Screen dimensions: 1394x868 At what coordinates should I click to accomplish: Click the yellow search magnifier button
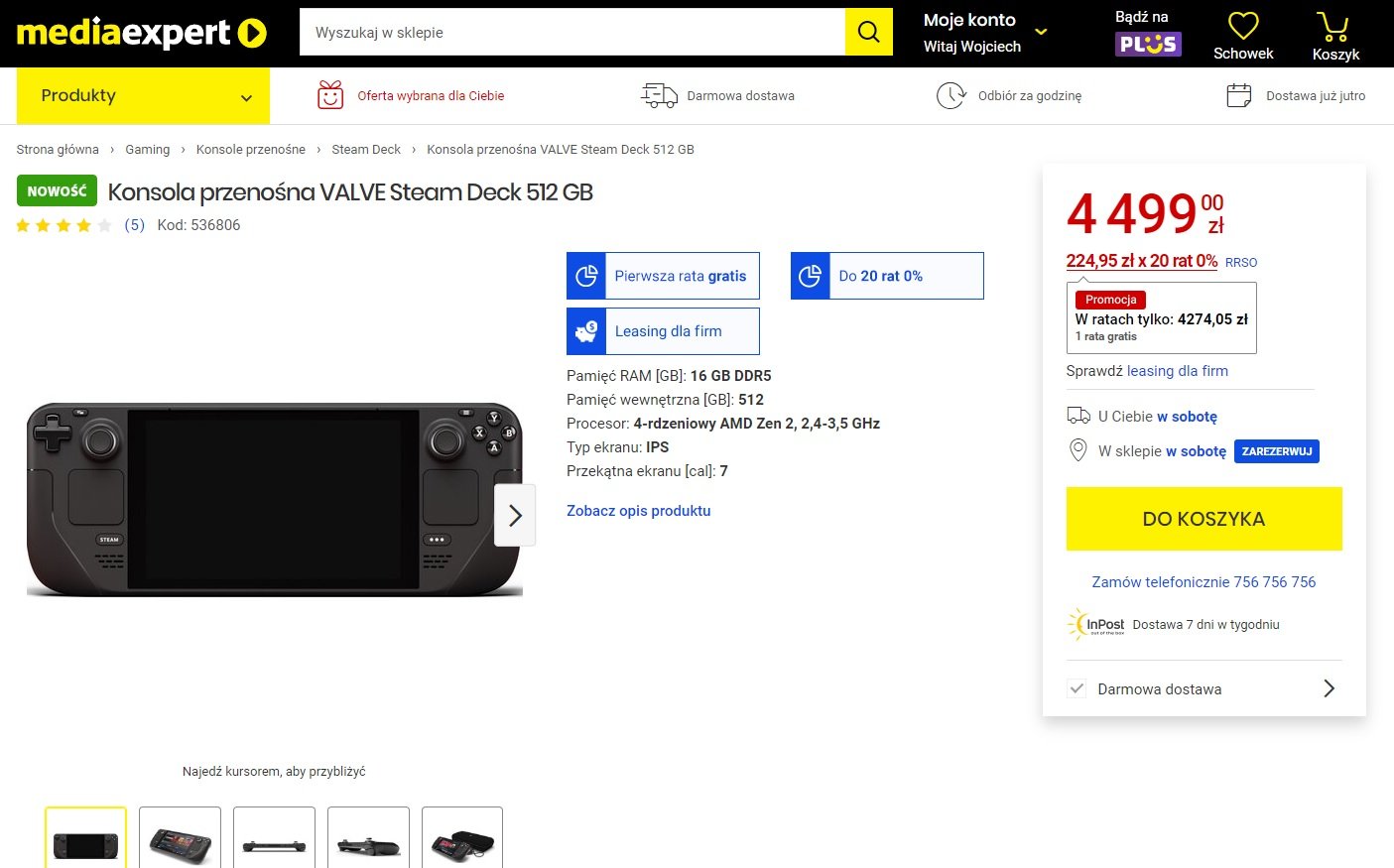[868, 32]
